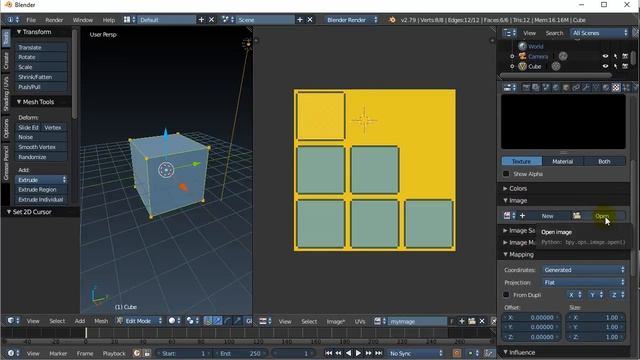Viewport: 640px width, 360px height.
Task: Open the Extrude dropdown
Action: tap(41, 180)
